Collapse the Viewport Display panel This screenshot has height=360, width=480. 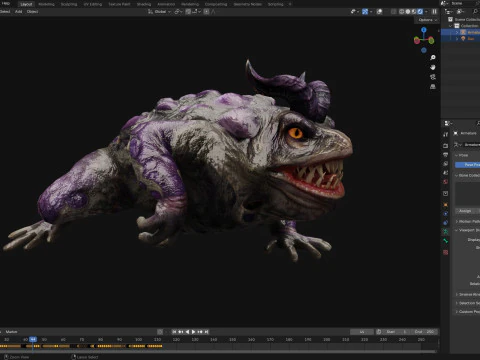tap(467, 230)
